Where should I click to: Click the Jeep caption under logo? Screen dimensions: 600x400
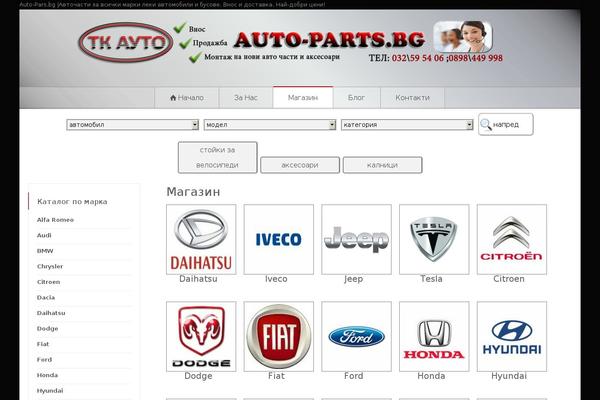[354, 279]
